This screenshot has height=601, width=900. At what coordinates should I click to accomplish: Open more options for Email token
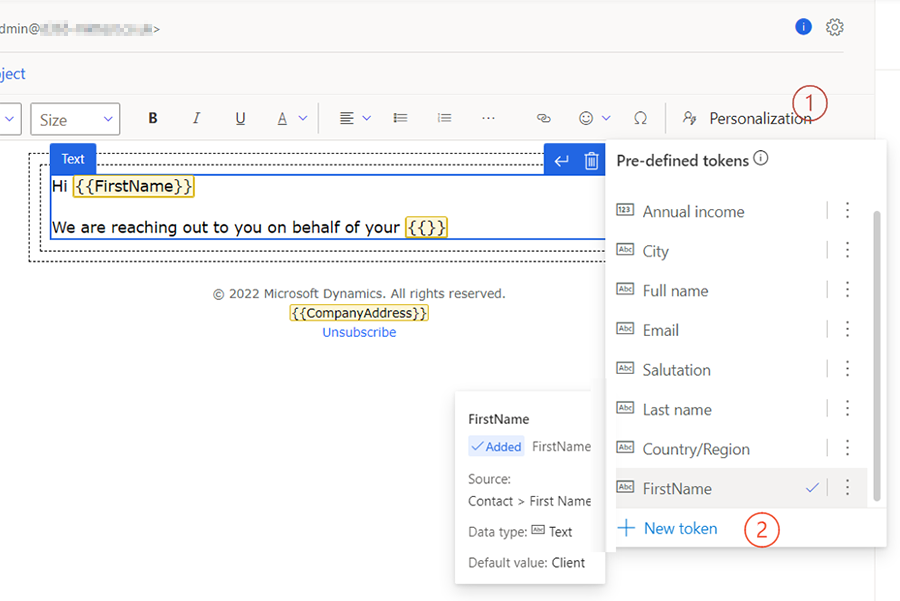point(847,329)
